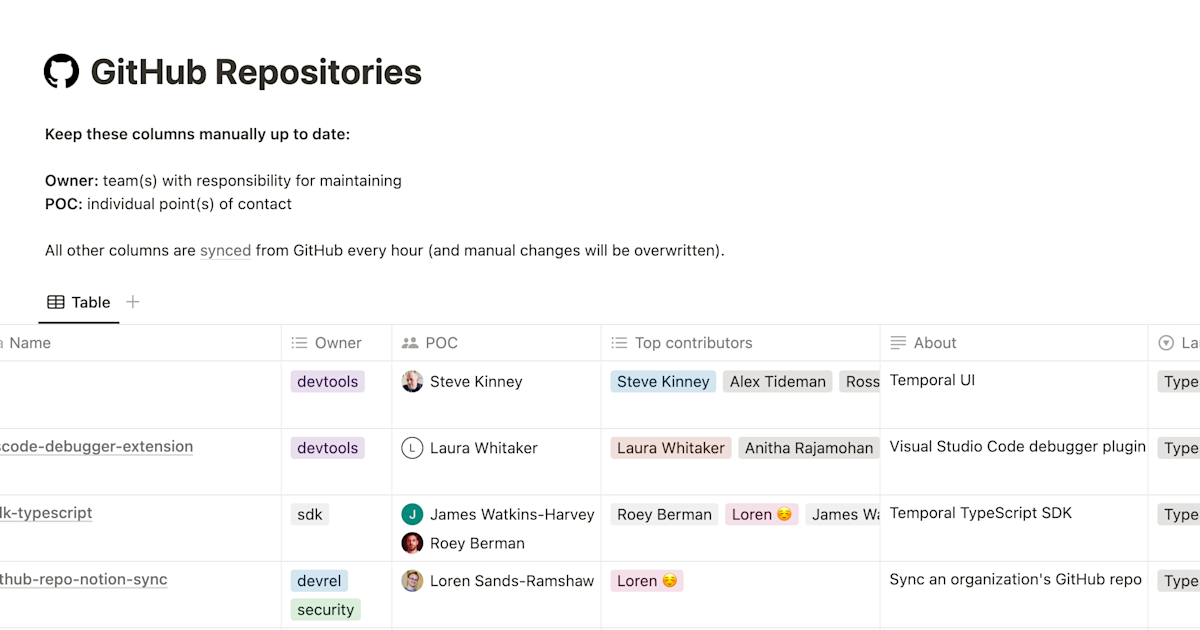Click the GitHub logo page icon
Screen dimensions: 1200x630
pyautogui.click(x=62, y=72)
